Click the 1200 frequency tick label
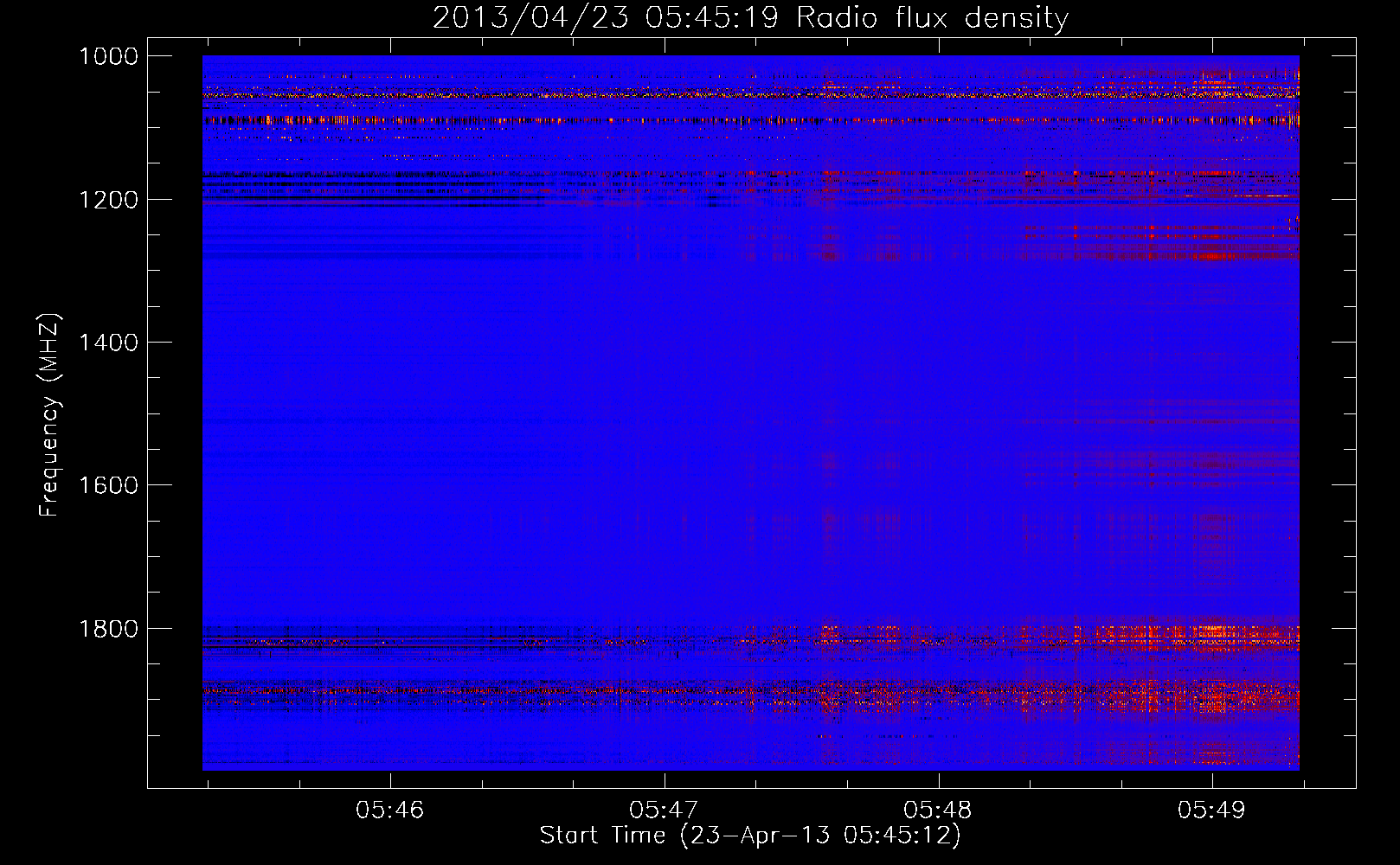1400x865 pixels. 108,200
